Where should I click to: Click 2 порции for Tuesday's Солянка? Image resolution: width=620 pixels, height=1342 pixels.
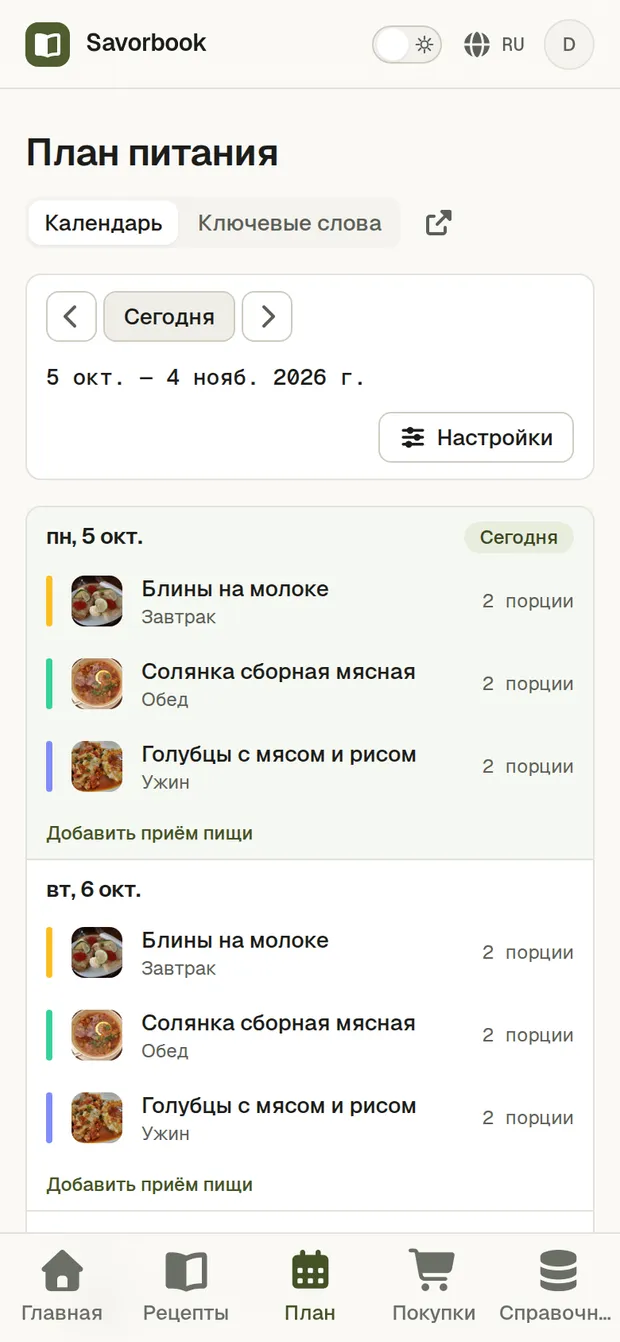pos(528,1035)
